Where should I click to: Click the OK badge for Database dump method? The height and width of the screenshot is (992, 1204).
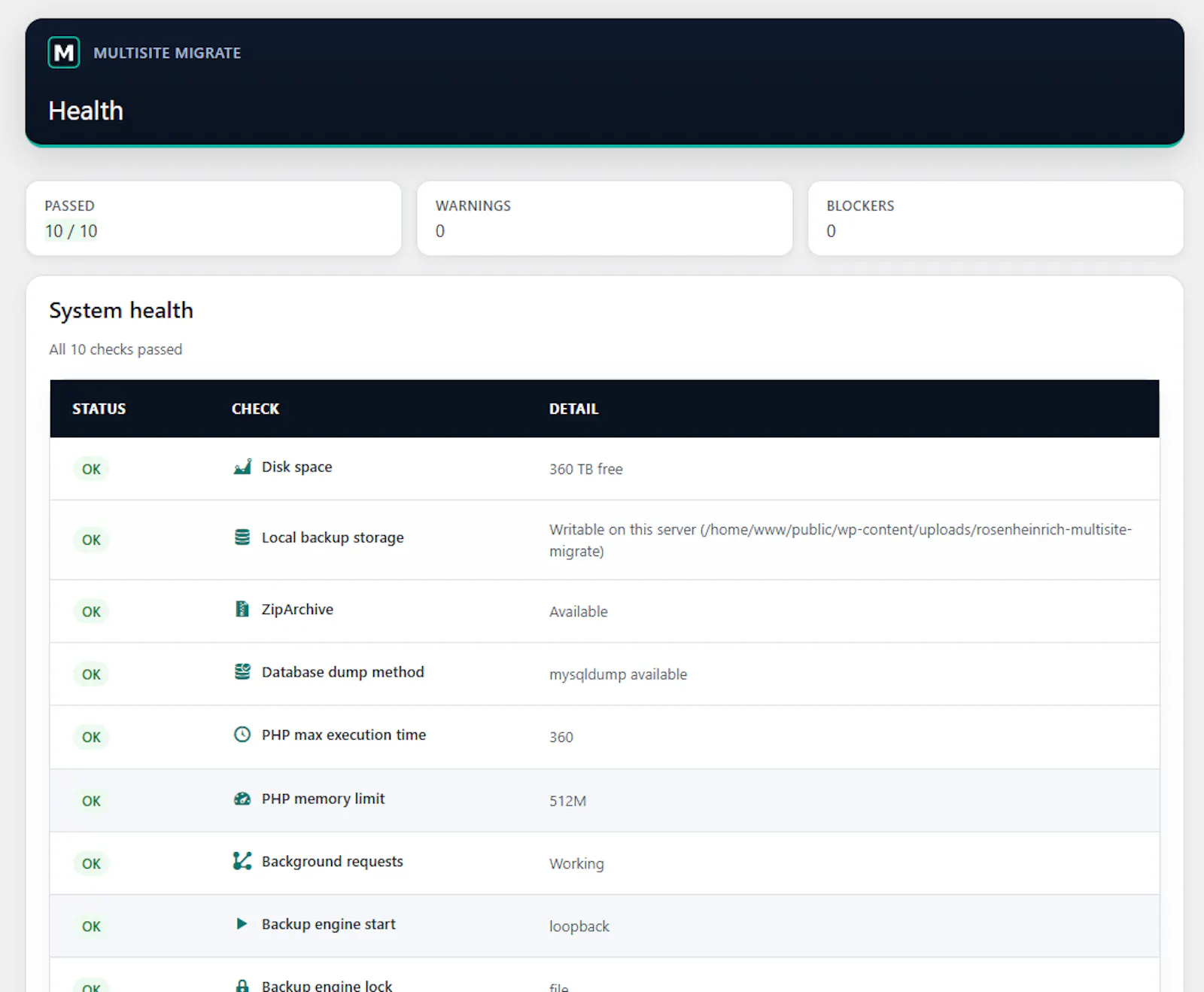91,674
